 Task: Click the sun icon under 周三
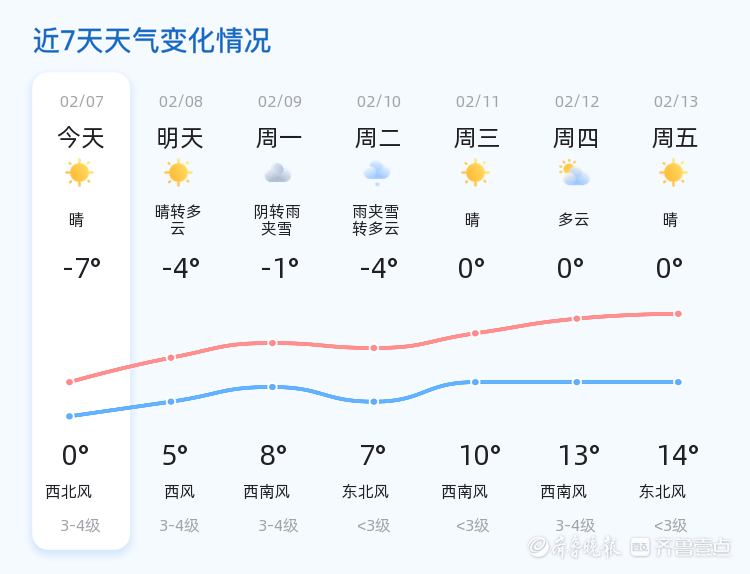475,173
